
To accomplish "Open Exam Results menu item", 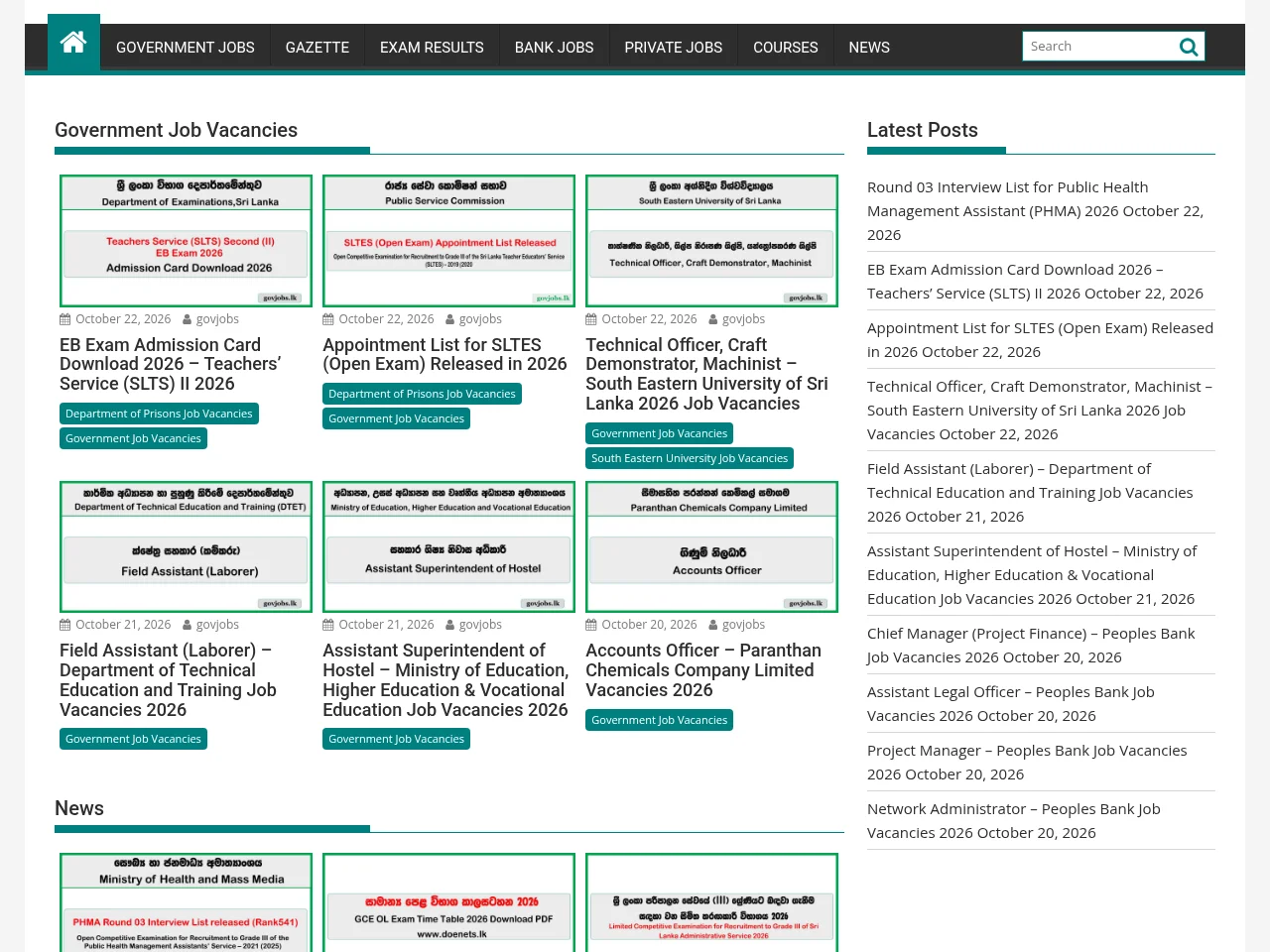I will coord(432,48).
